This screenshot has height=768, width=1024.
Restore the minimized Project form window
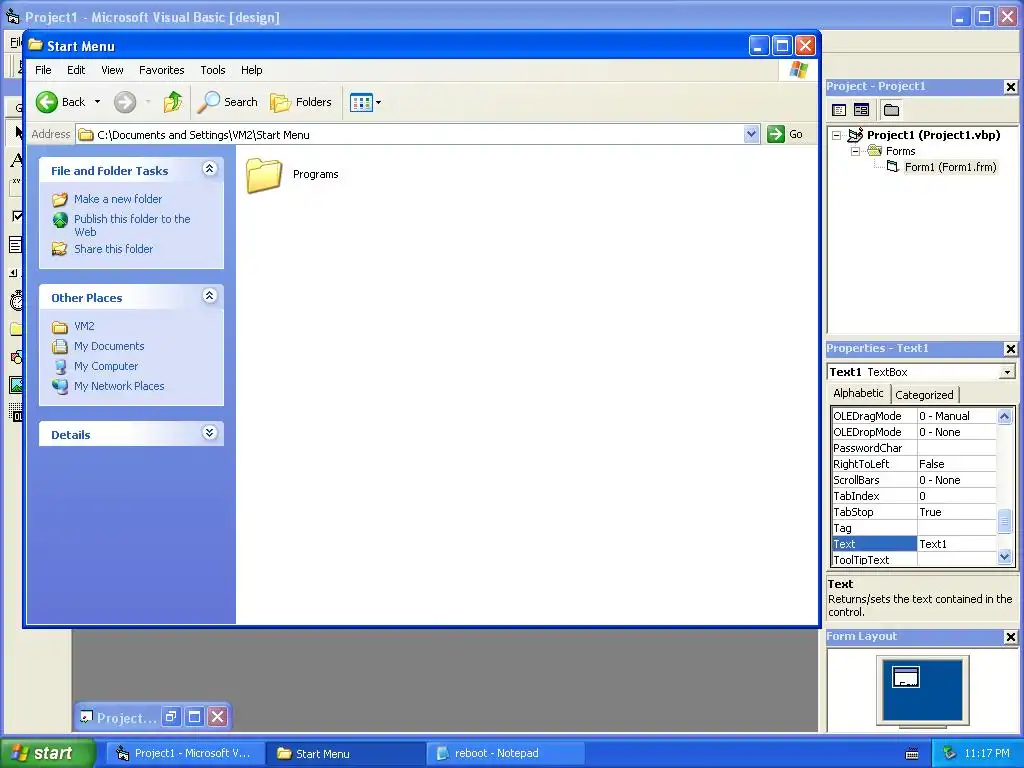(x=171, y=716)
